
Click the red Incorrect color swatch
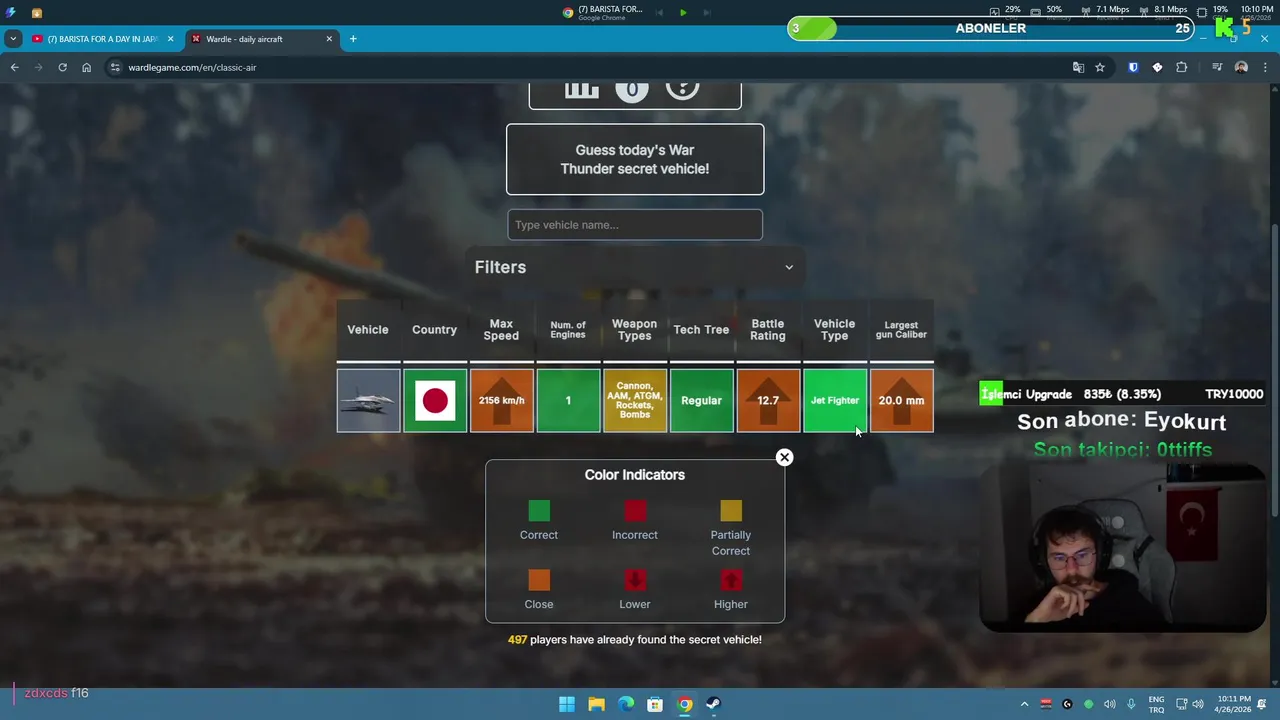(x=635, y=511)
